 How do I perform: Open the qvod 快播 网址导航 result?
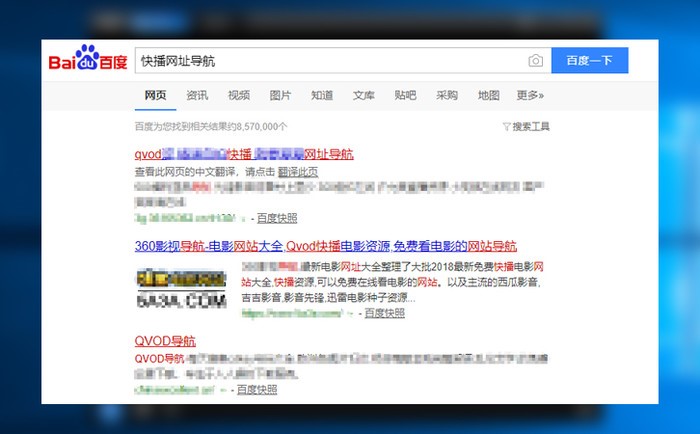click(x=244, y=154)
